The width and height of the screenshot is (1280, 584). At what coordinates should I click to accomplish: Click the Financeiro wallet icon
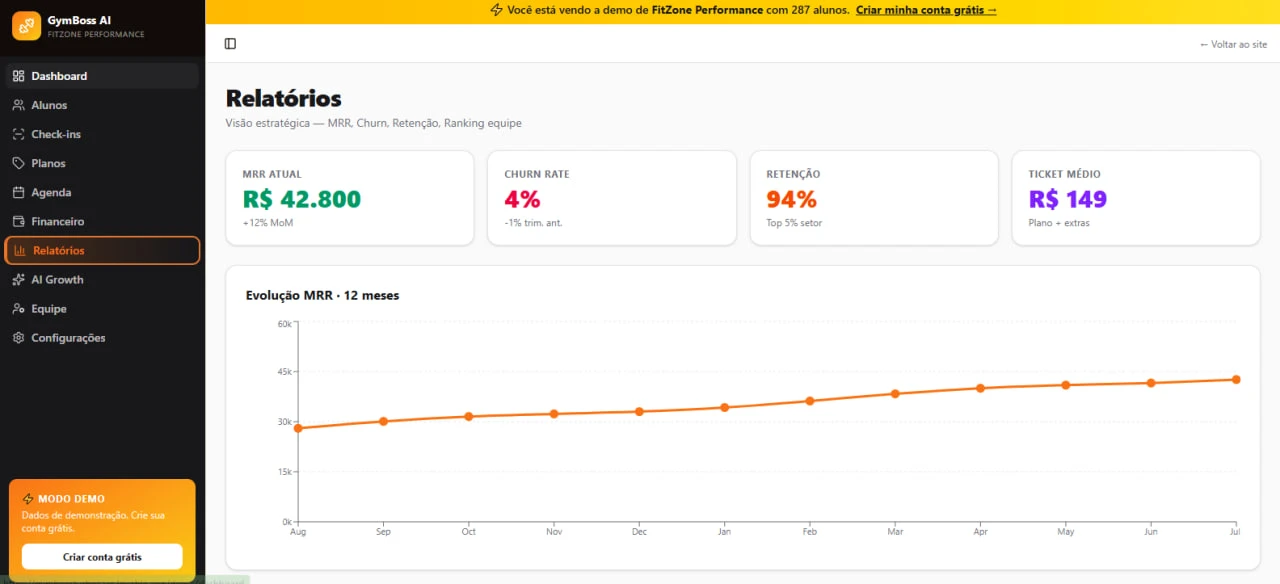(x=18, y=221)
